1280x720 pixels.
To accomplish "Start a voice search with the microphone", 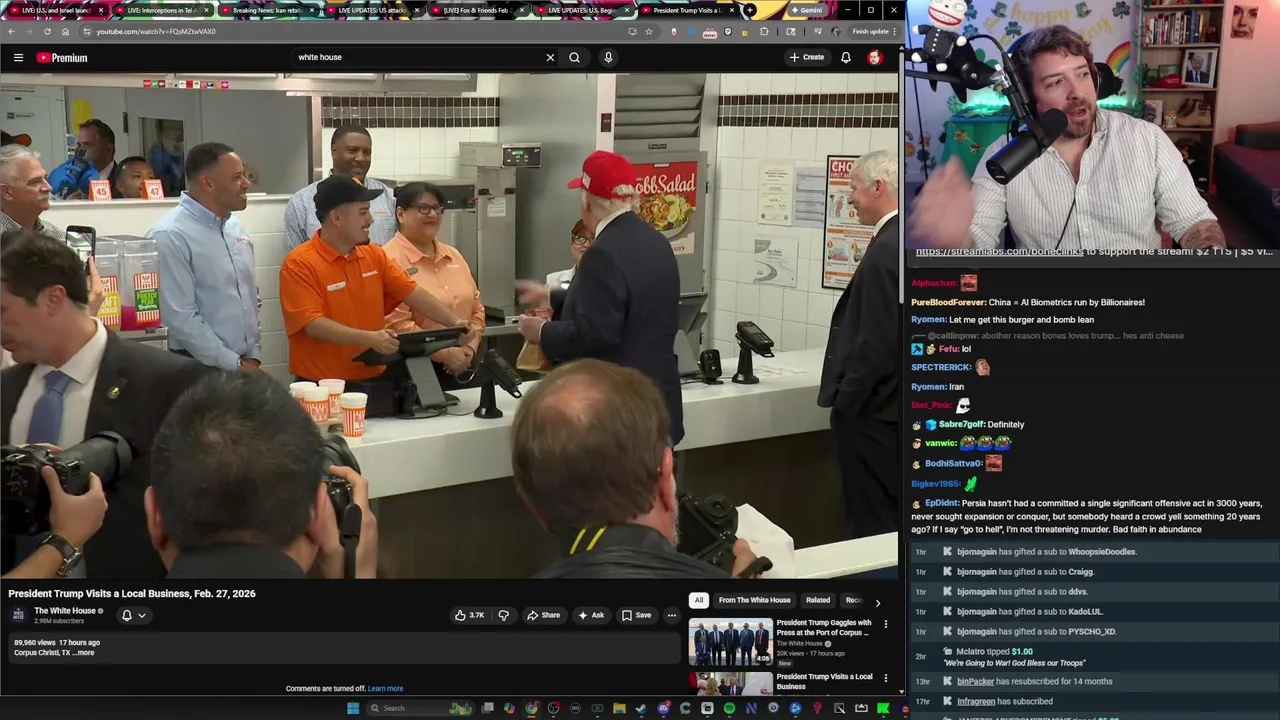I will pos(607,57).
